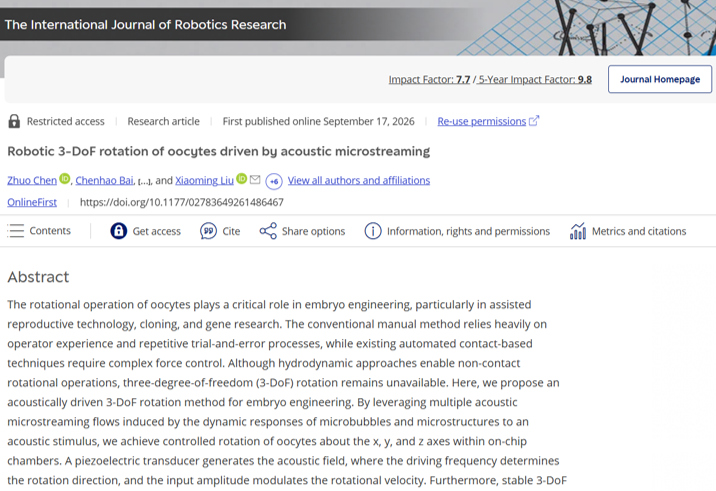
Task: Open Re-use permissions link
Action: (x=482, y=121)
